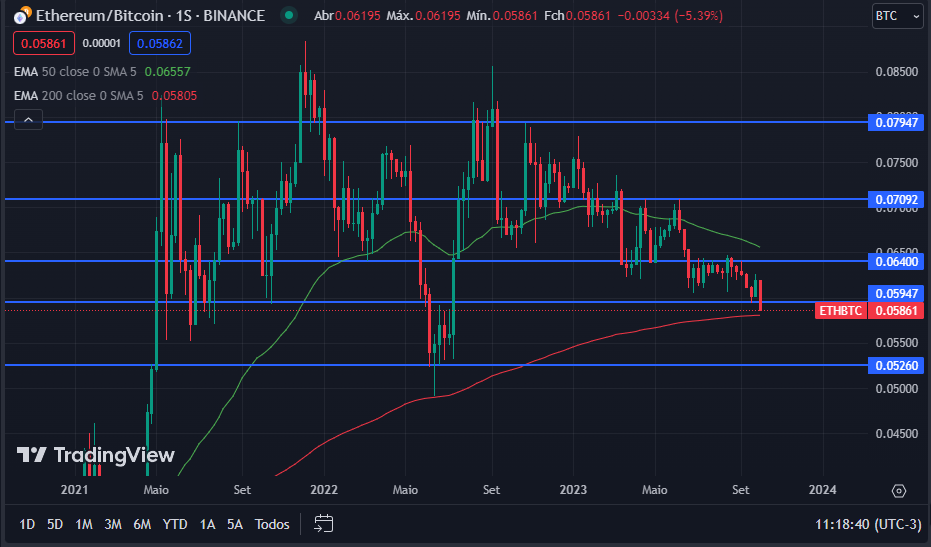Click the Ethereum/Bitcoin symbol logo icon

23,15
